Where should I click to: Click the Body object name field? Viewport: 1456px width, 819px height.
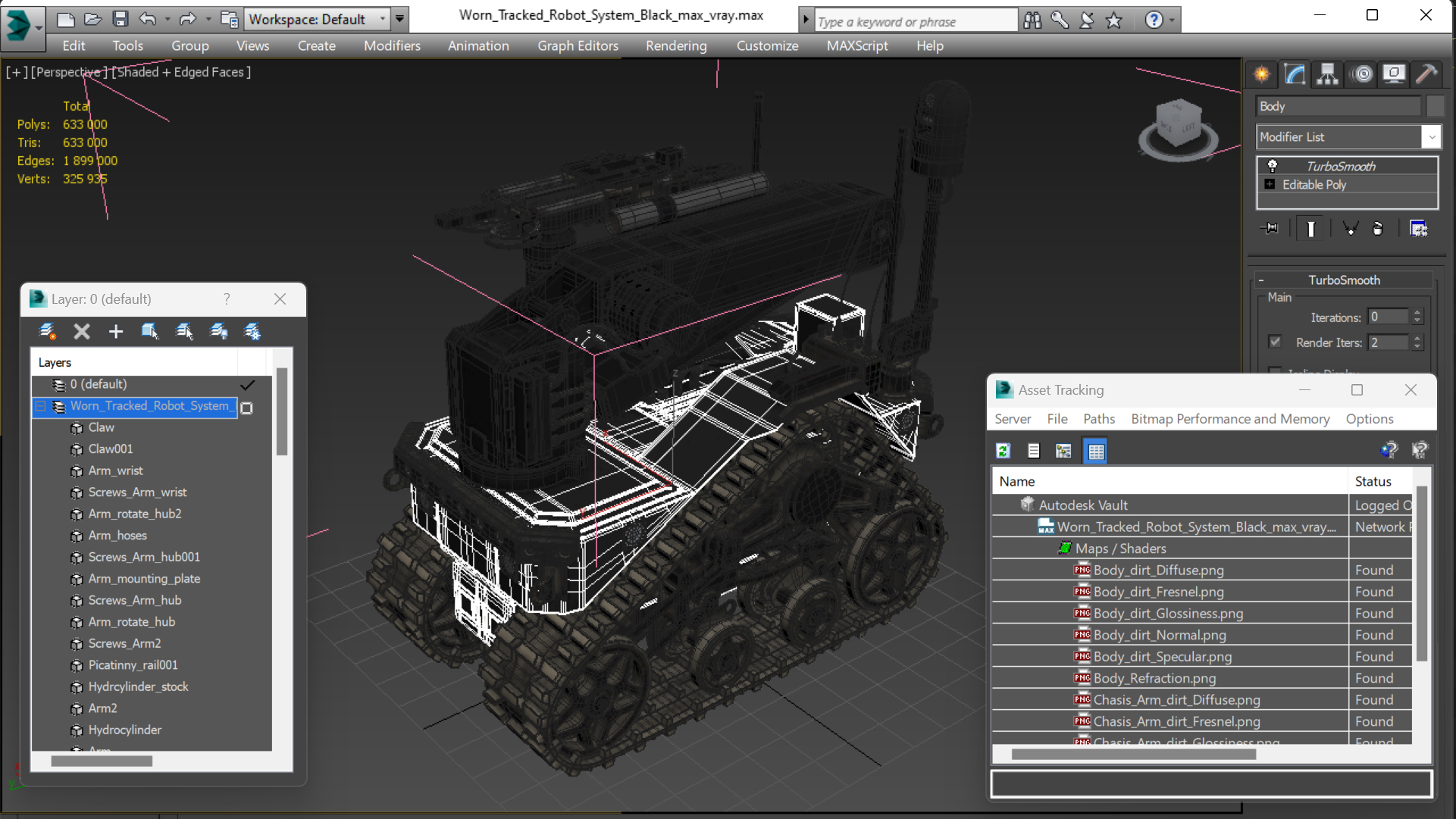point(1339,106)
